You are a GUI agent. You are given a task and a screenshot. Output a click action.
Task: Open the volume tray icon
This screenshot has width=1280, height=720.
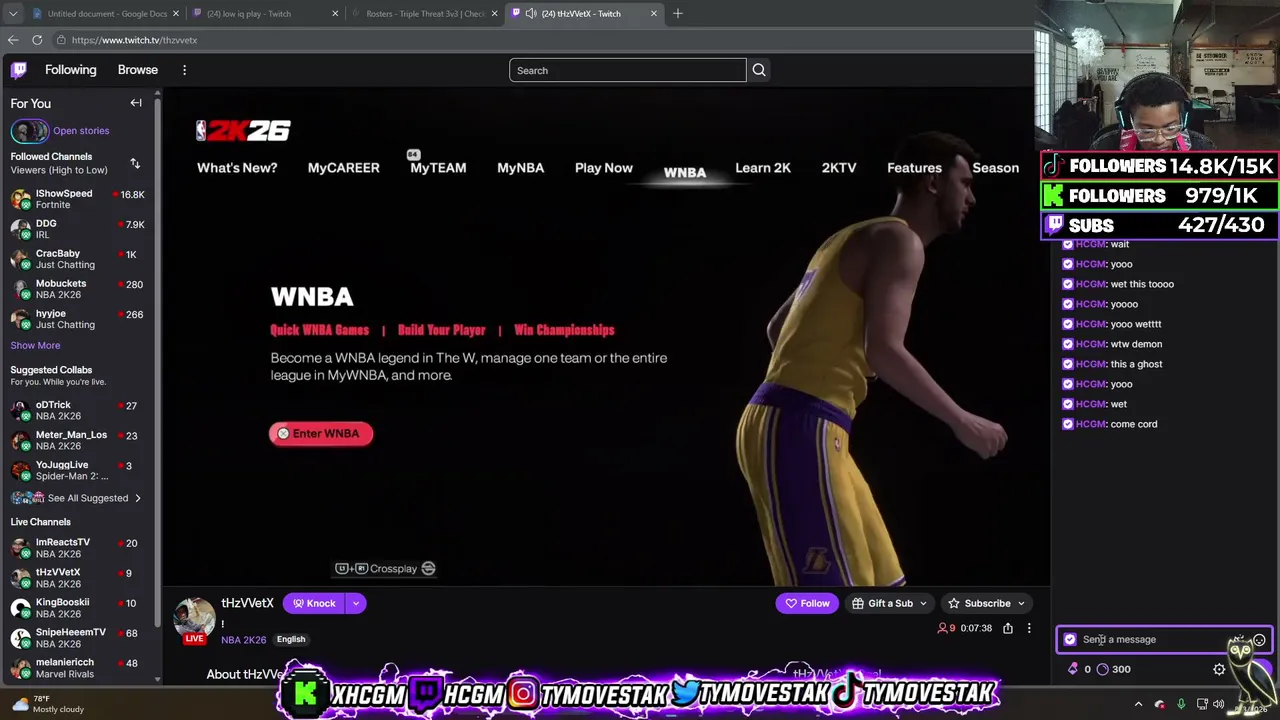point(1218,704)
